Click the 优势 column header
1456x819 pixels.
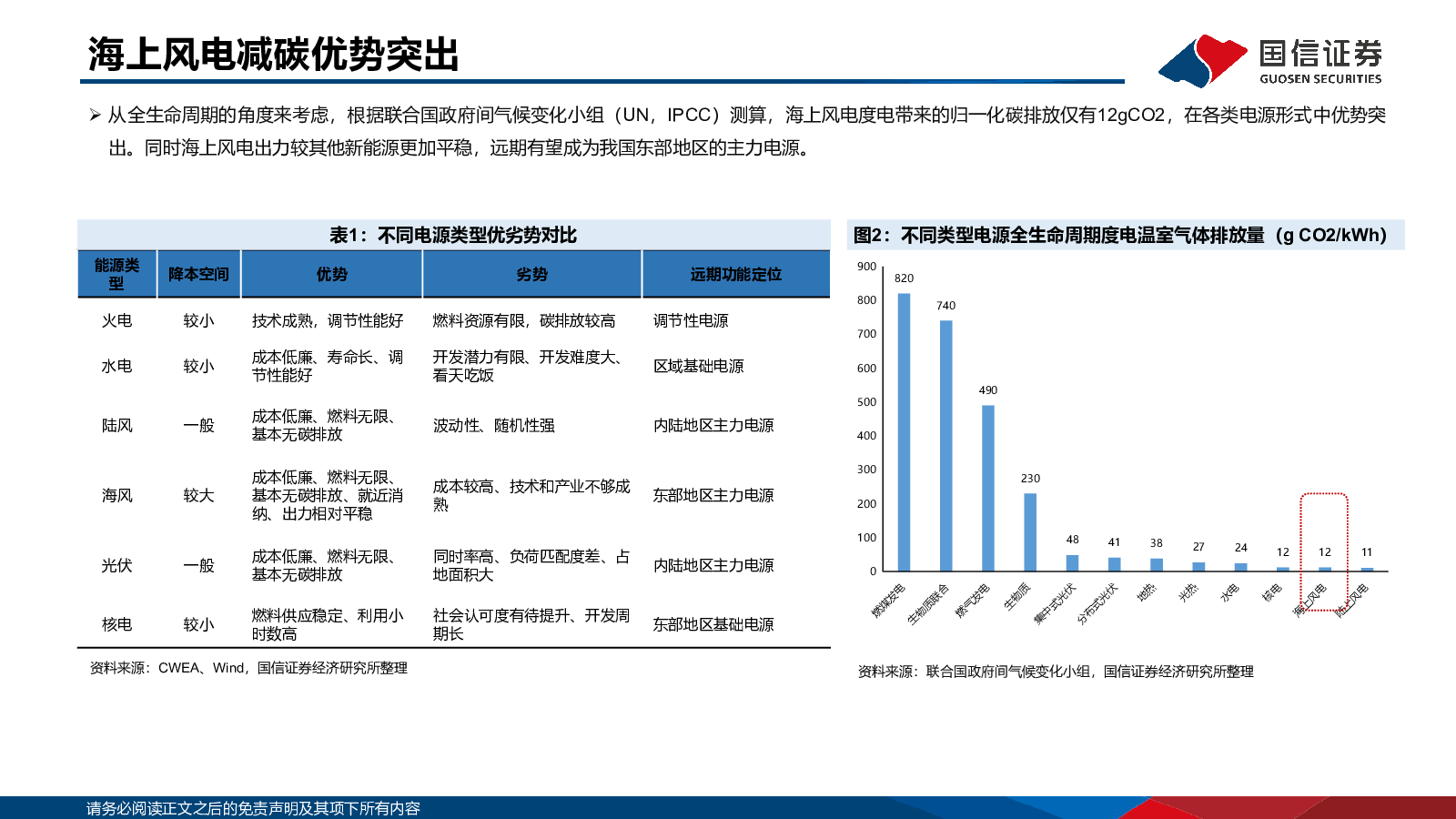click(x=331, y=274)
